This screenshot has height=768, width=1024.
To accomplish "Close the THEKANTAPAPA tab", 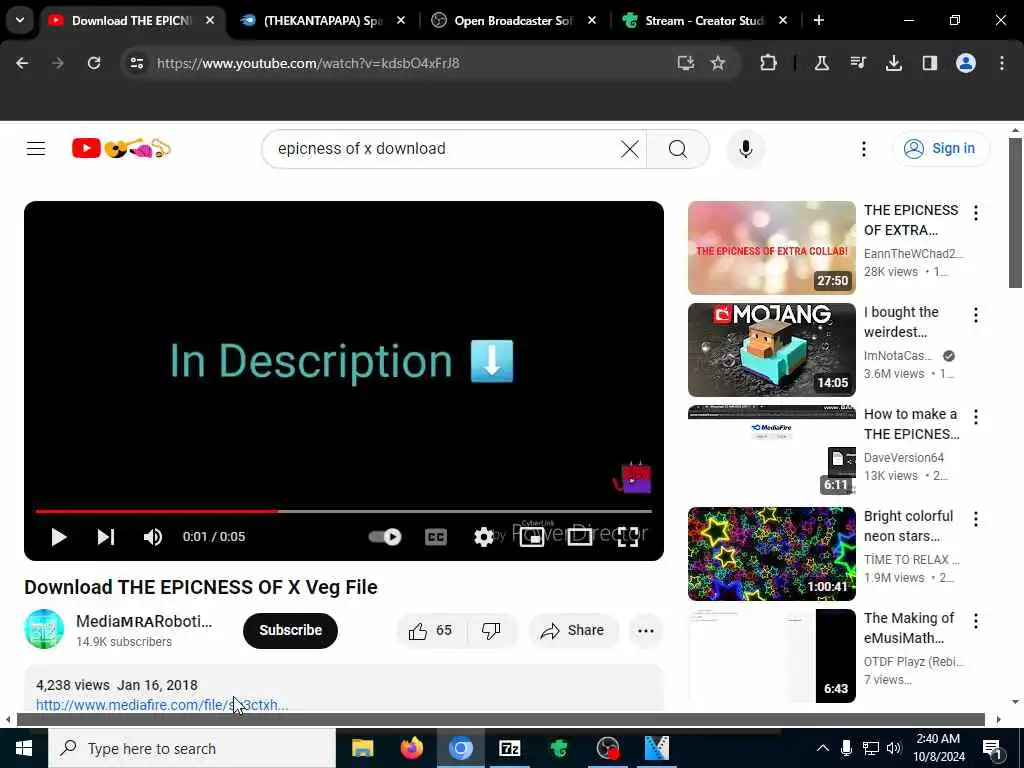I will [401, 21].
